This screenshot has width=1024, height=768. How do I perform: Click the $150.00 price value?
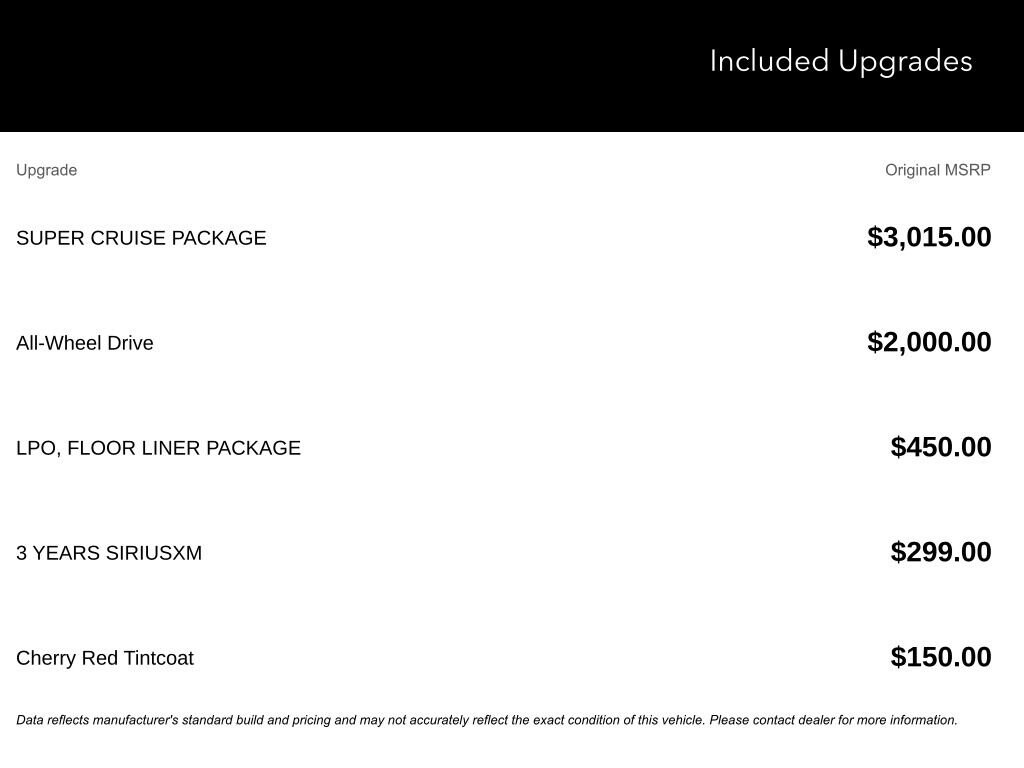(x=940, y=658)
